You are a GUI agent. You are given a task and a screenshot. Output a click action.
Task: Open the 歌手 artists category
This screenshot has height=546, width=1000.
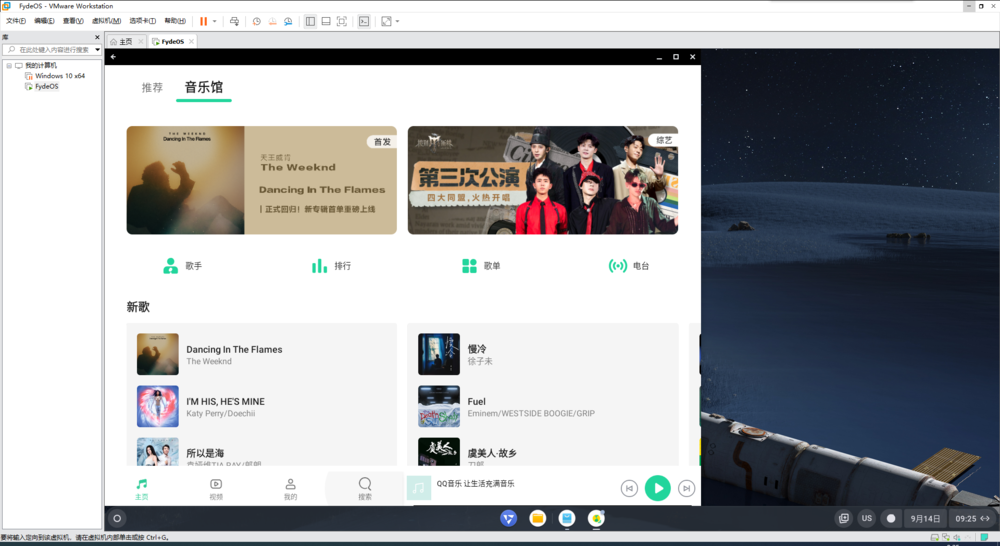182,266
